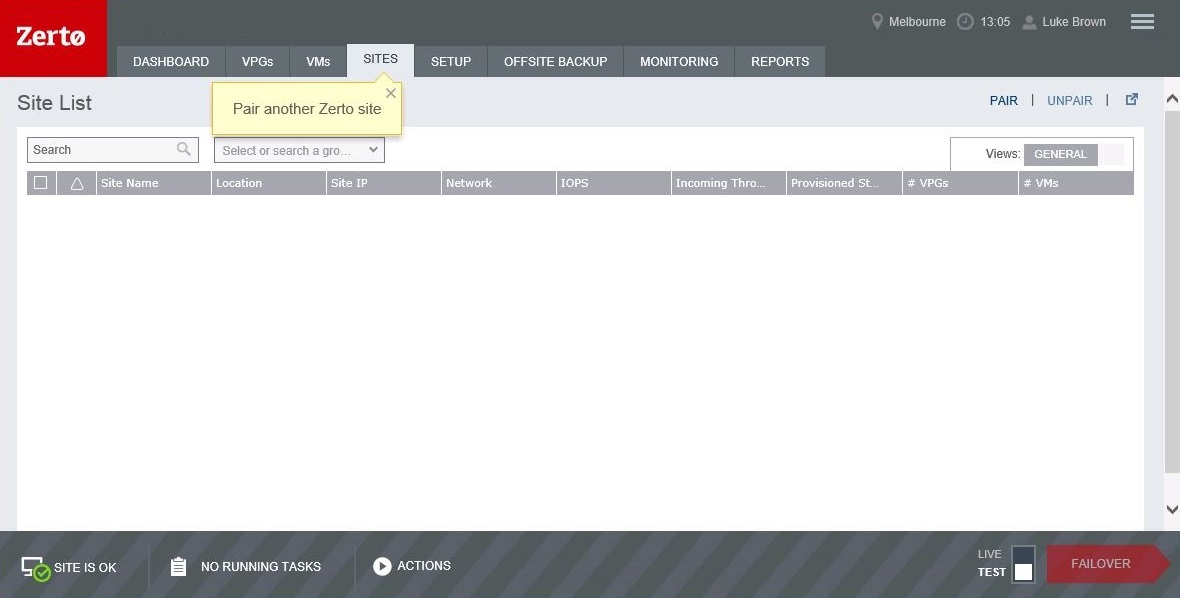The width and height of the screenshot is (1180, 598).
Task: Open running tasks clipboard icon
Action: 178,566
